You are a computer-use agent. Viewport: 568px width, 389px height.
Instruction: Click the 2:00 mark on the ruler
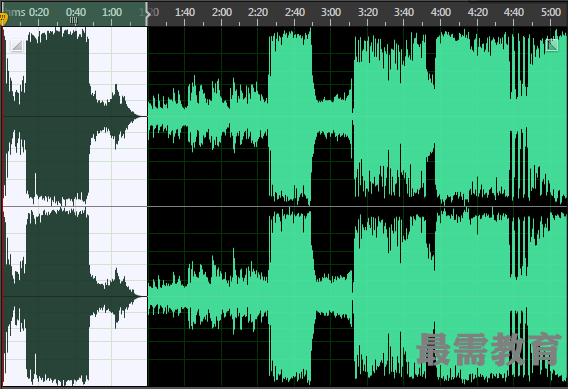(222, 12)
